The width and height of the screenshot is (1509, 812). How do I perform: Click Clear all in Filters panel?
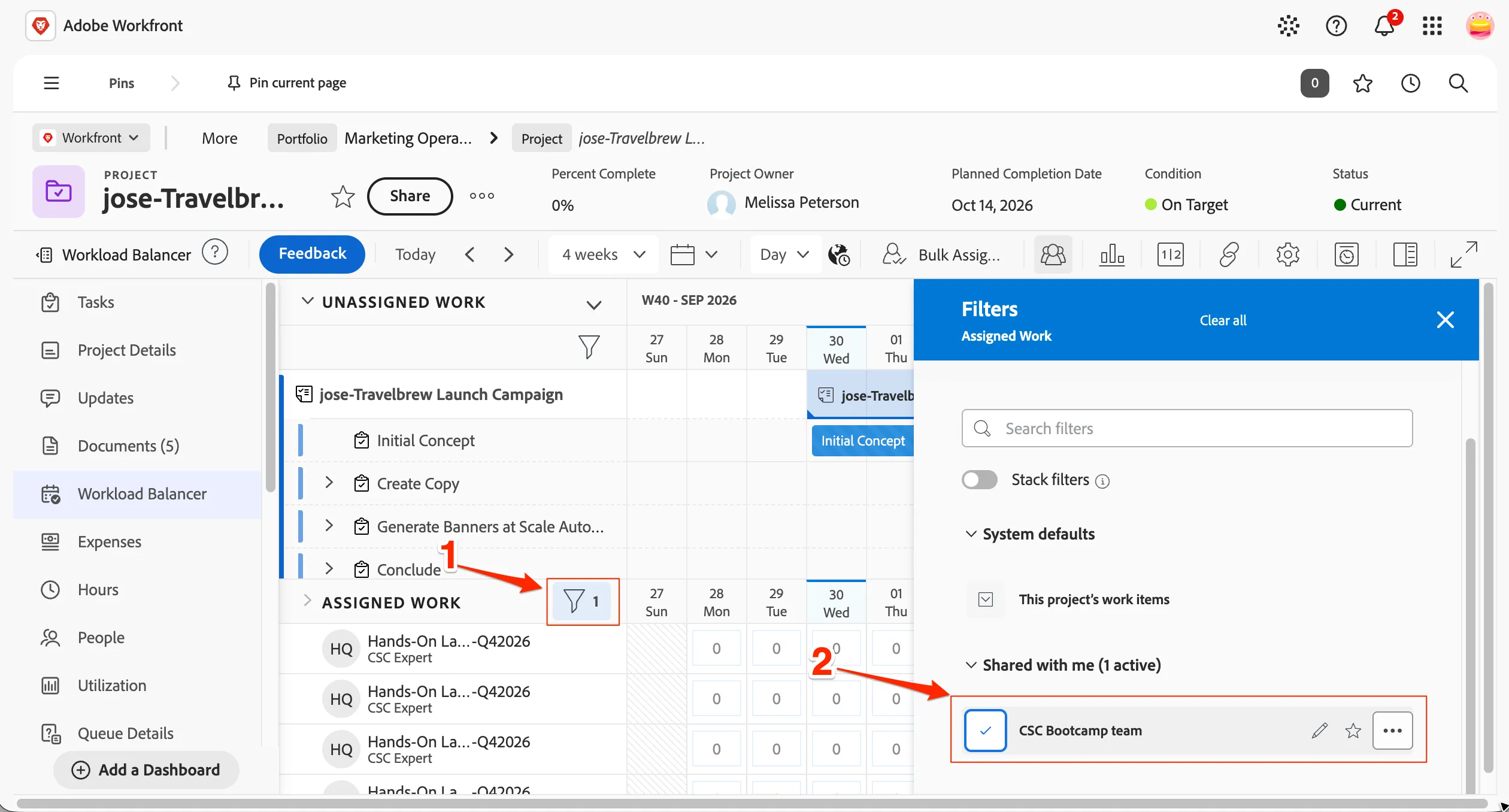[1223, 320]
